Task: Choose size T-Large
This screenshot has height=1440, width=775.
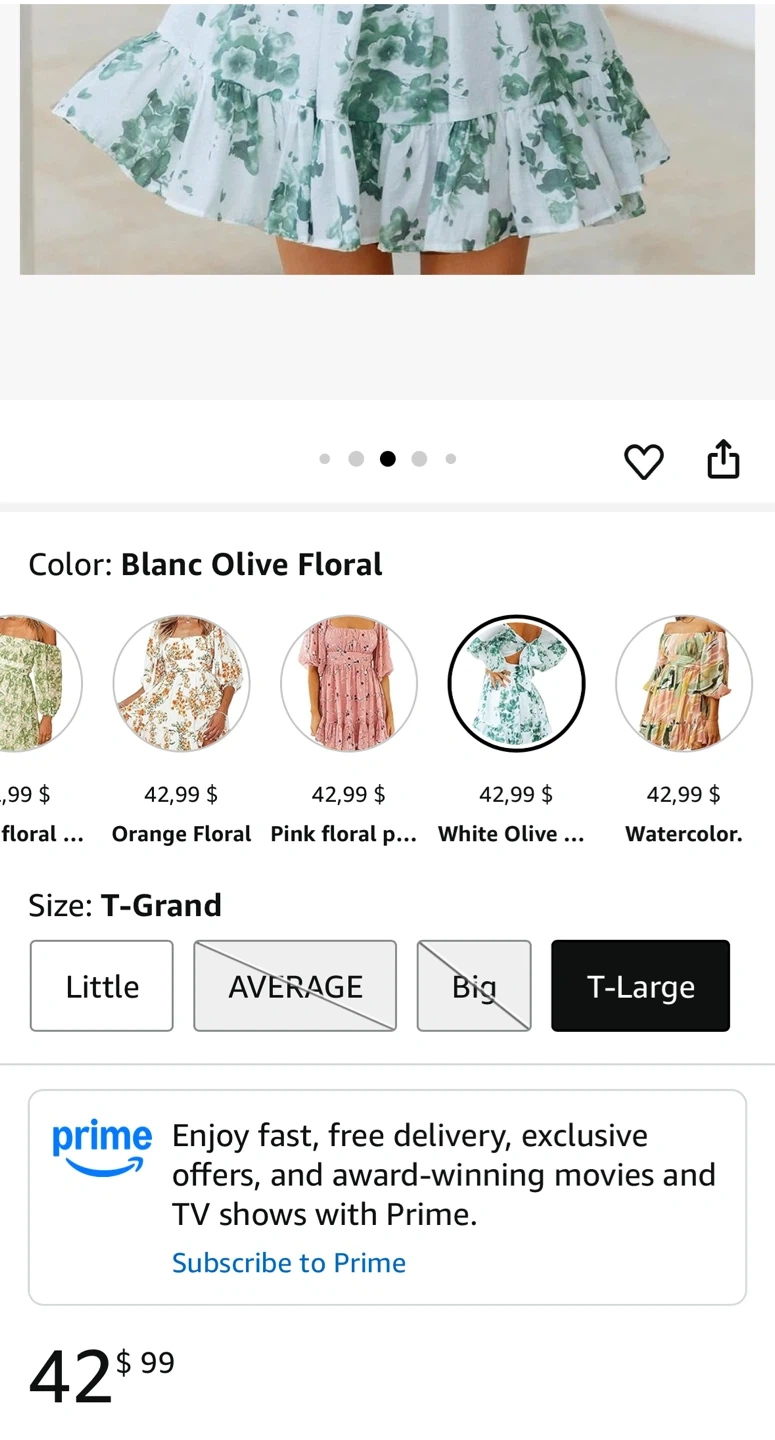Action: [640, 986]
